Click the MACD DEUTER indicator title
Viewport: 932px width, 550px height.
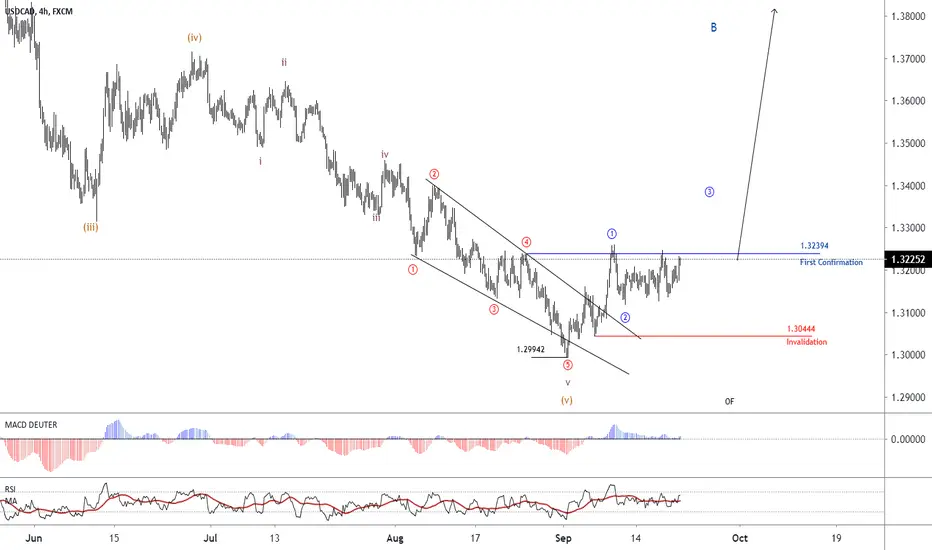pyautogui.click(x=31, y=425)
